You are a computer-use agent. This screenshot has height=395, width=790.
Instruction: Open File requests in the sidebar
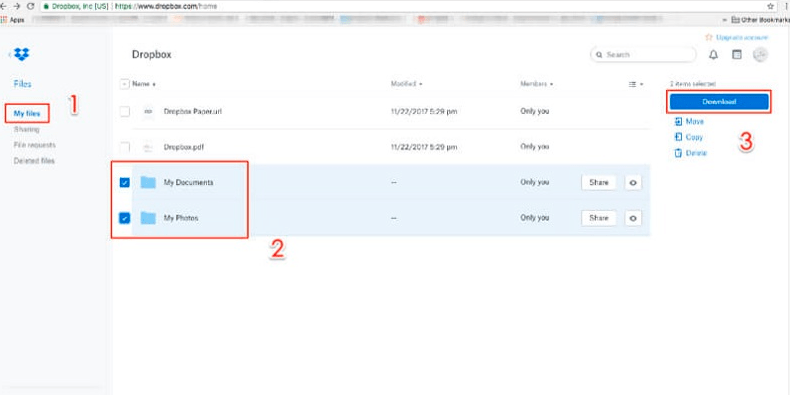[x=35, y=145]
